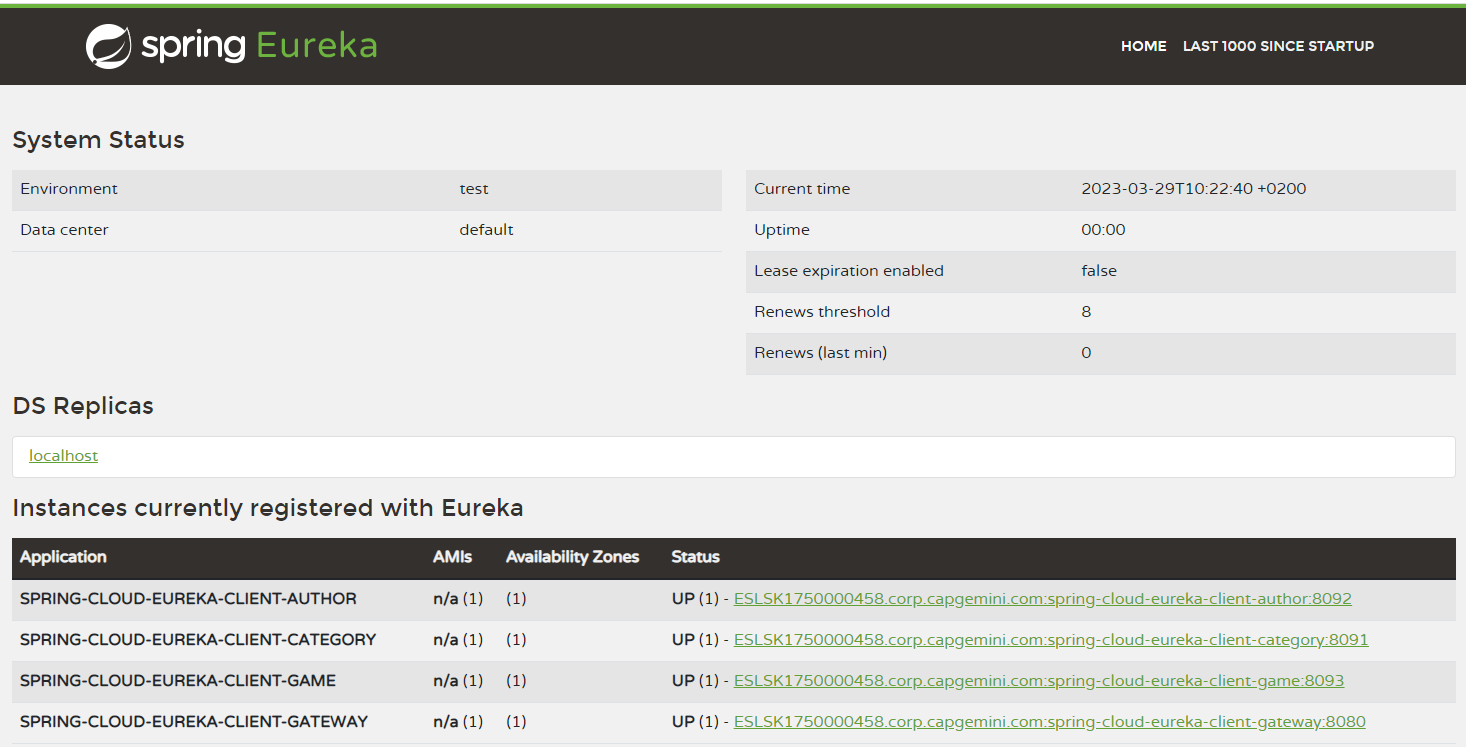Click the Availability Zones column header

coord(572,557)
